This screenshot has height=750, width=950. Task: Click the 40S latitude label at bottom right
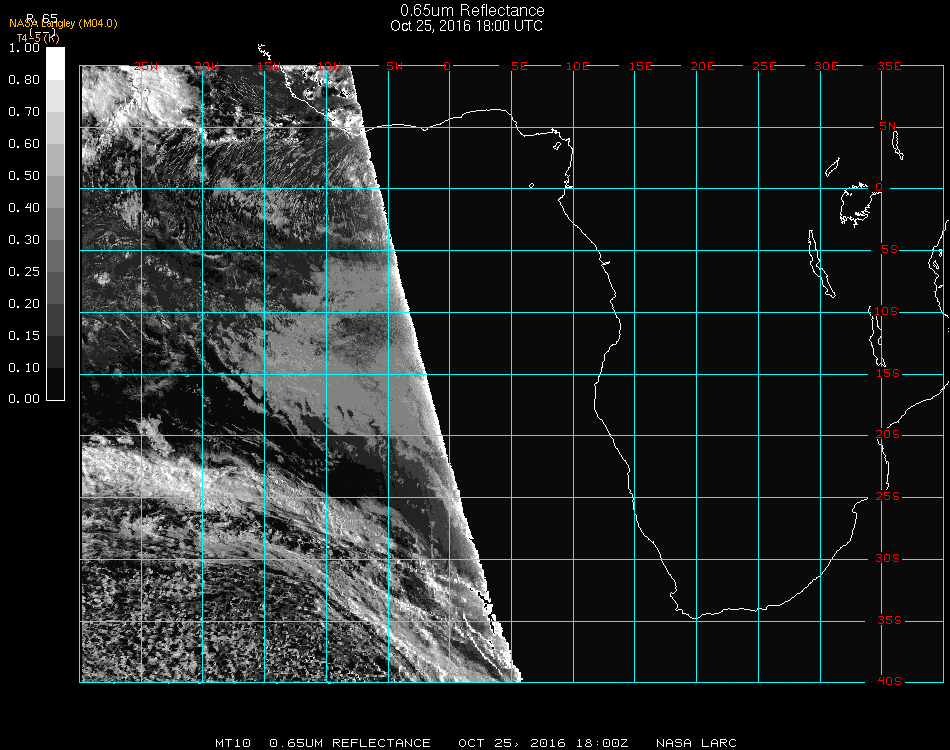(888, 681)
